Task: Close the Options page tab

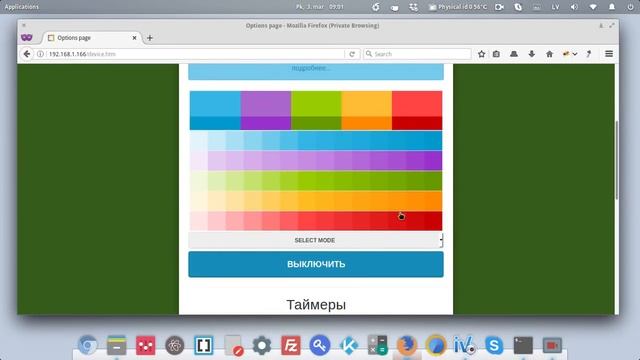Action: click(134, 38)
